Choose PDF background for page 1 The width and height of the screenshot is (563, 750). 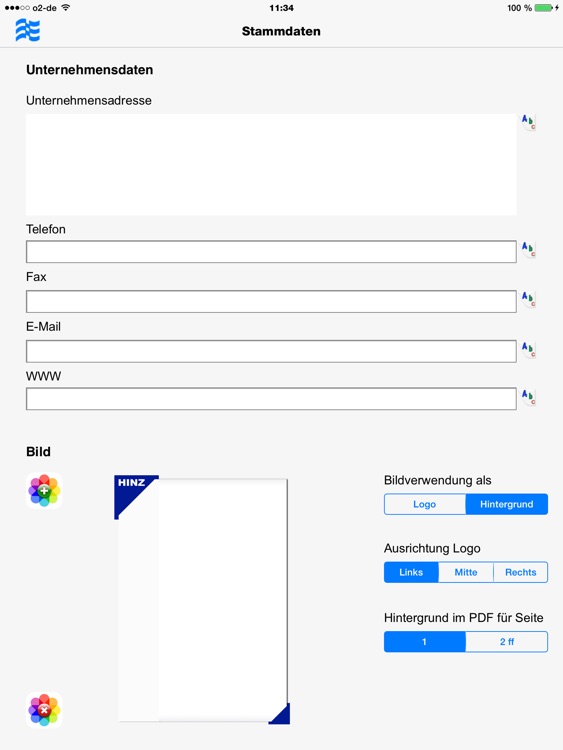point(425,641)
